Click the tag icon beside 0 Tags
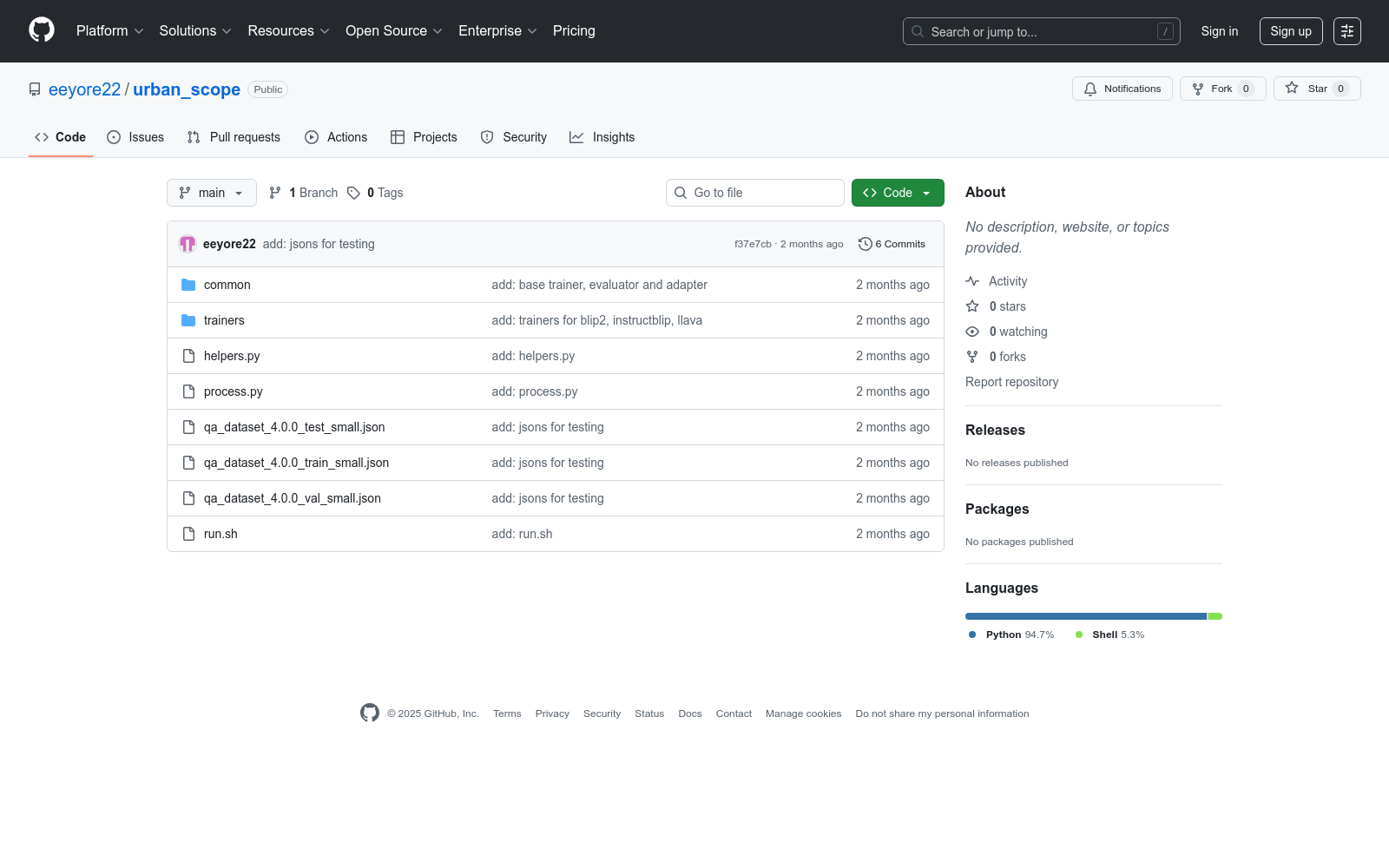Screen dimensions: 1389x868 click(353, 193)
